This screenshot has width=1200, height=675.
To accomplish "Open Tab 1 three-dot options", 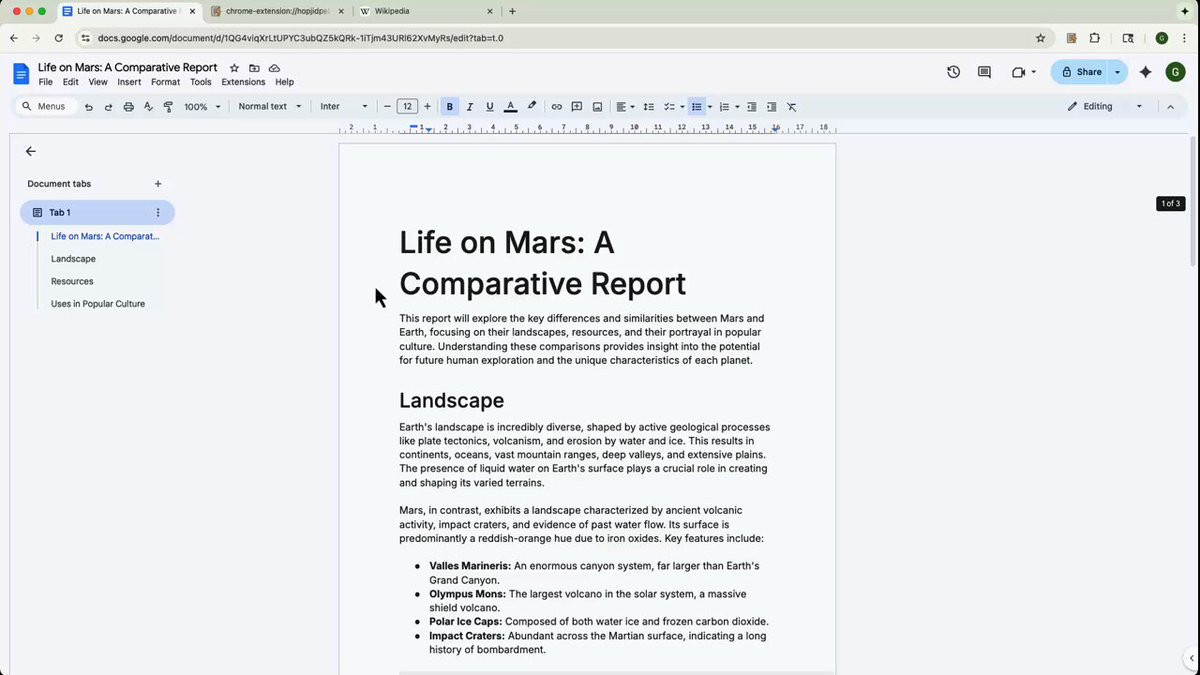I will click(x=158, y=212).
